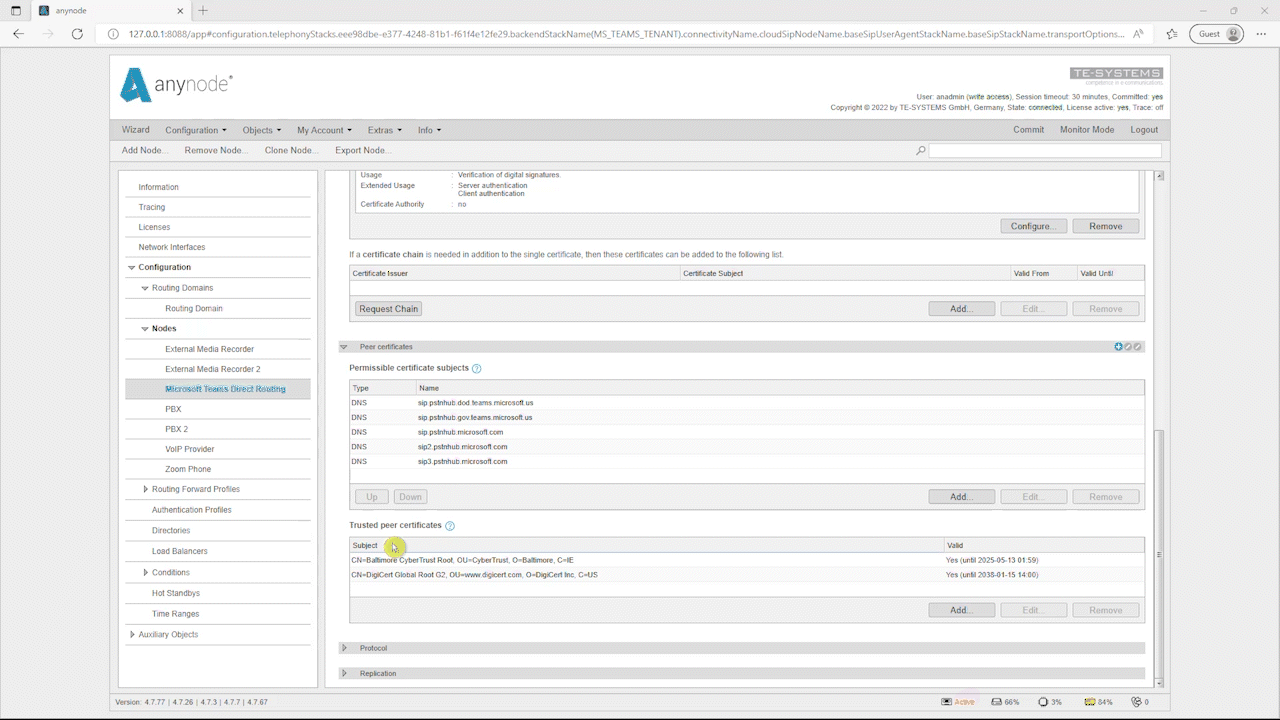
Task: Collapse the Peer certificates section
Action: click(x=344, y=347)
